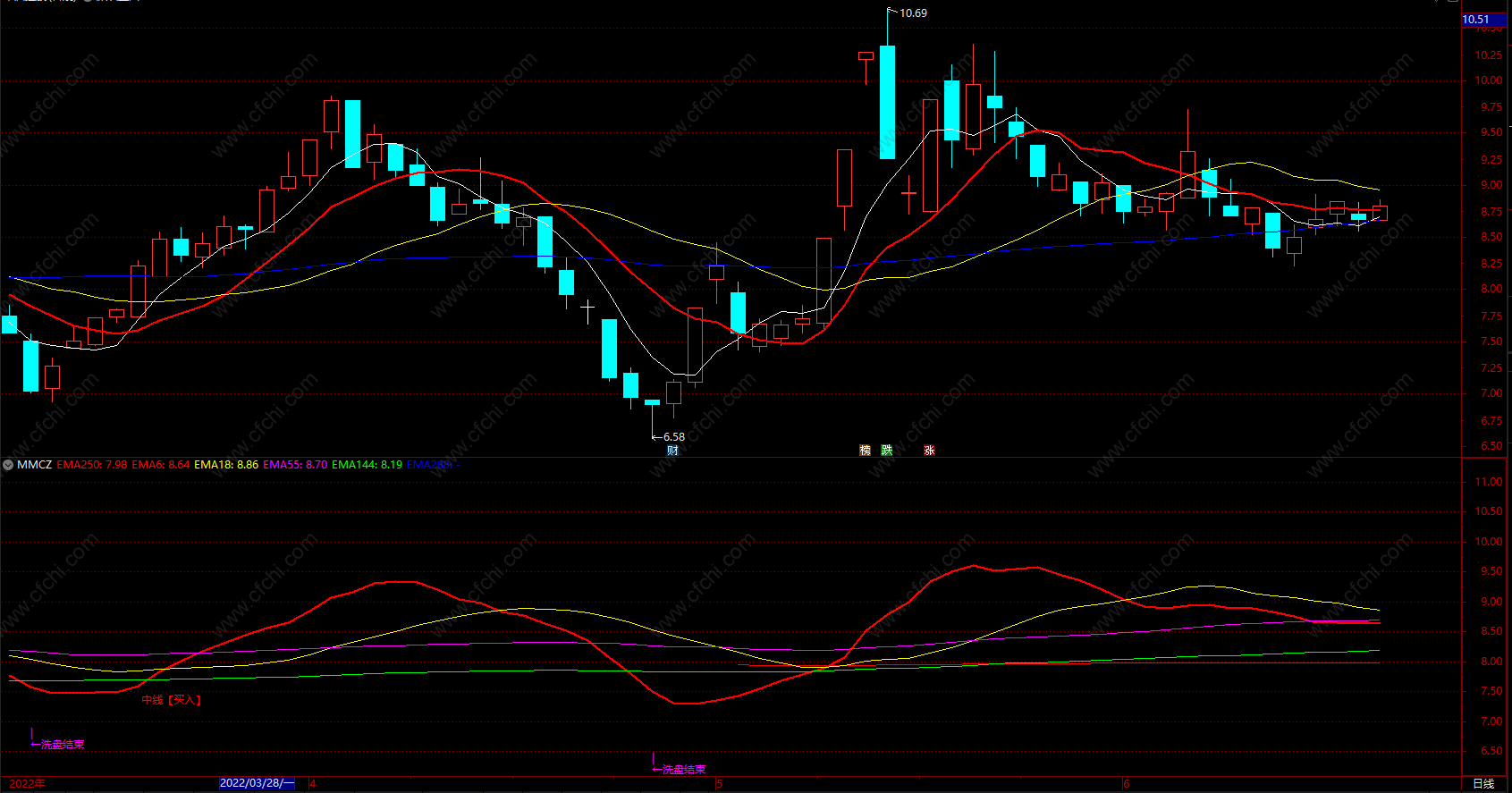Select the EMA250: 7.98 legend value
1512x793 pixels.
(x=92, y=465)
